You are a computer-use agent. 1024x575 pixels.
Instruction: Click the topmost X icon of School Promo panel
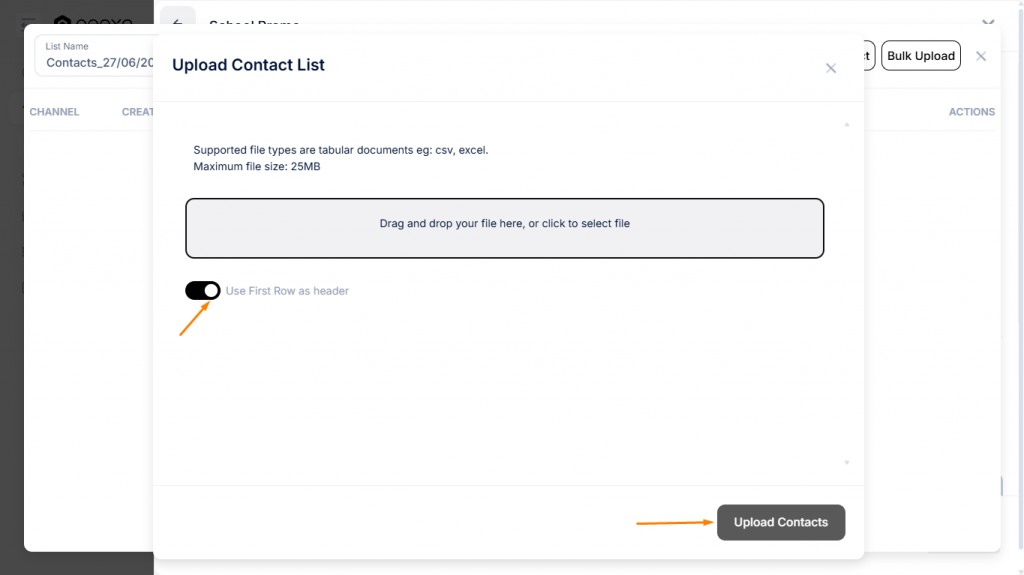click(x=988, y=22)
